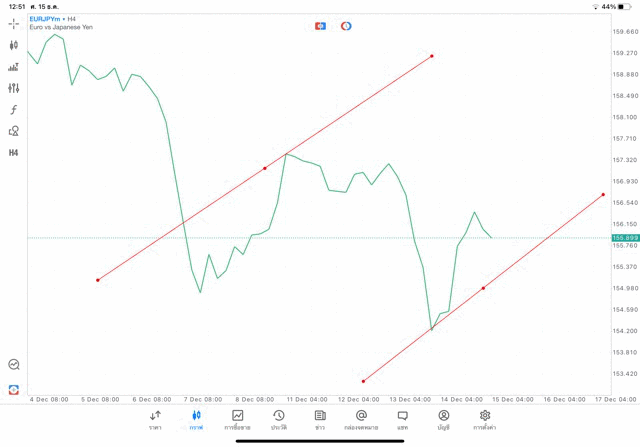The height and width of the screenshot is (447, 640).
Task: Open the กล่องจดหมาย (Mailbox) tab
Action: coord(361,419)
